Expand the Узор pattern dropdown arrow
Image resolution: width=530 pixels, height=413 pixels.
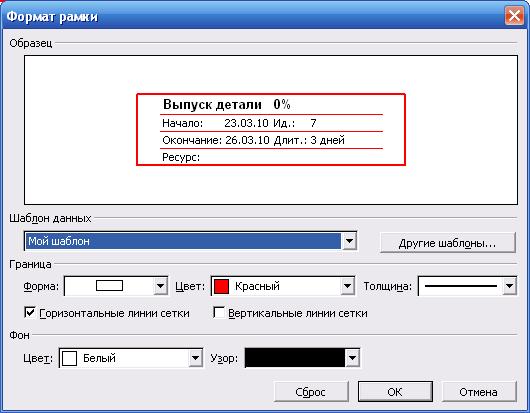(352, 358)
